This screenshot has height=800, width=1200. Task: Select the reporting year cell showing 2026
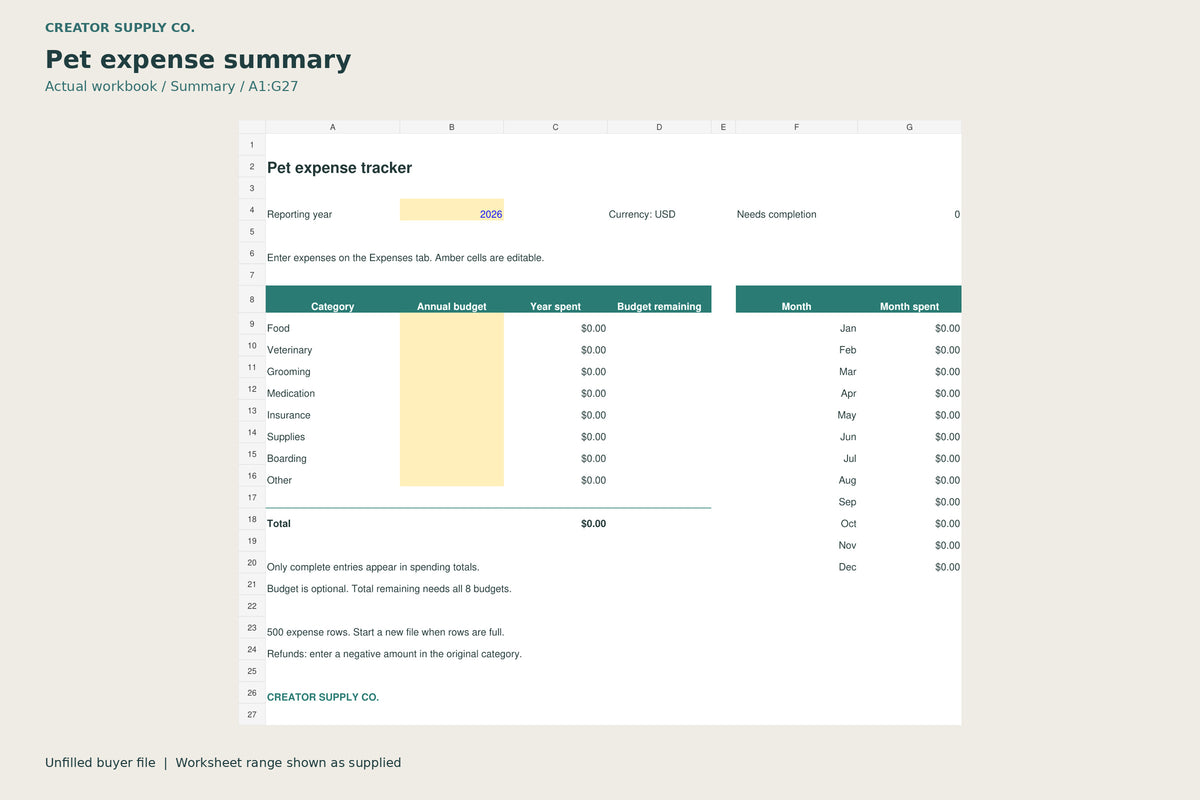click(x=452, y=210)
